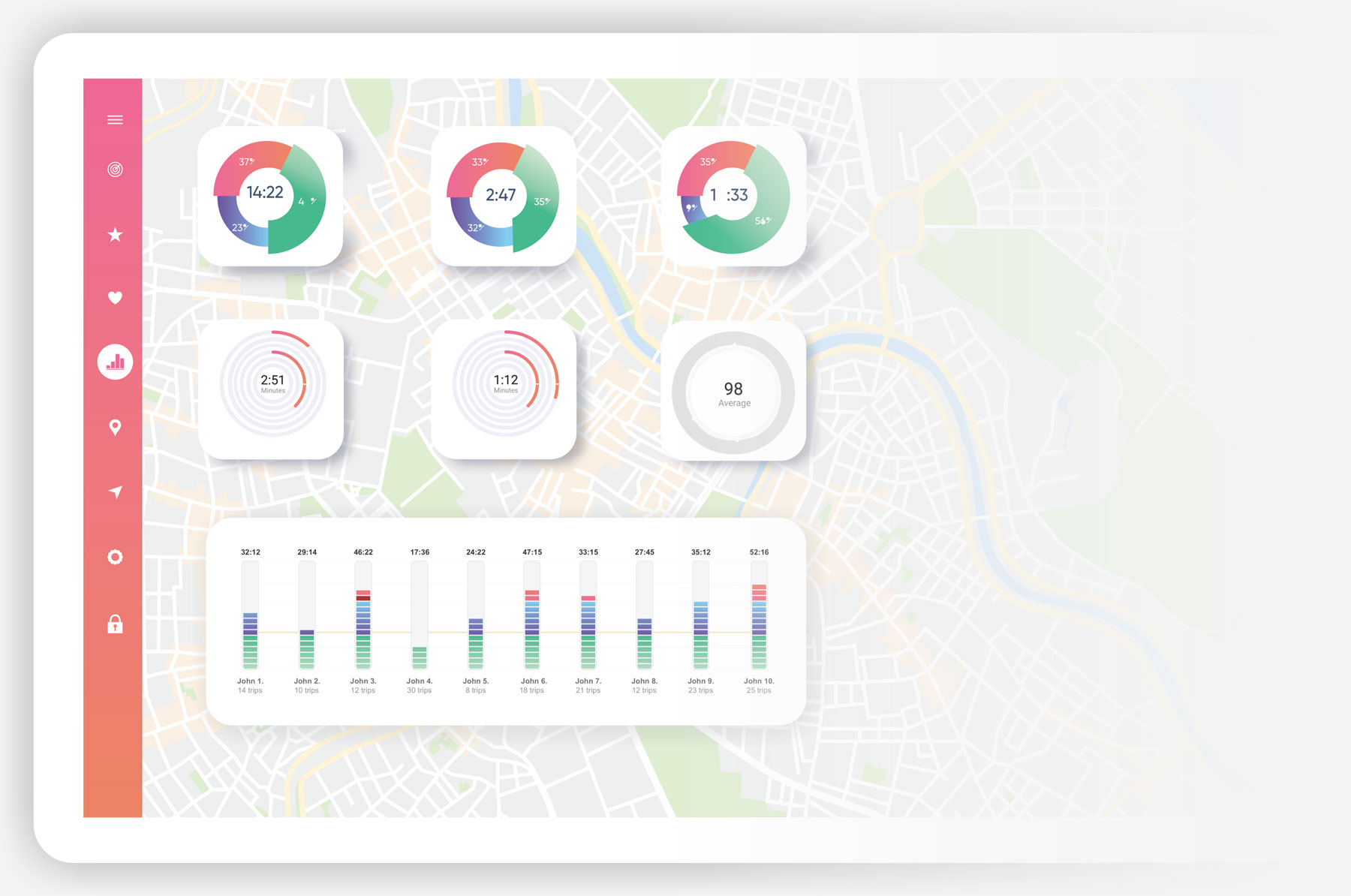1351x896 pixels.
Task: Select the 1:12 Minutes radial gauge card
Action: [x=504, y=389]
